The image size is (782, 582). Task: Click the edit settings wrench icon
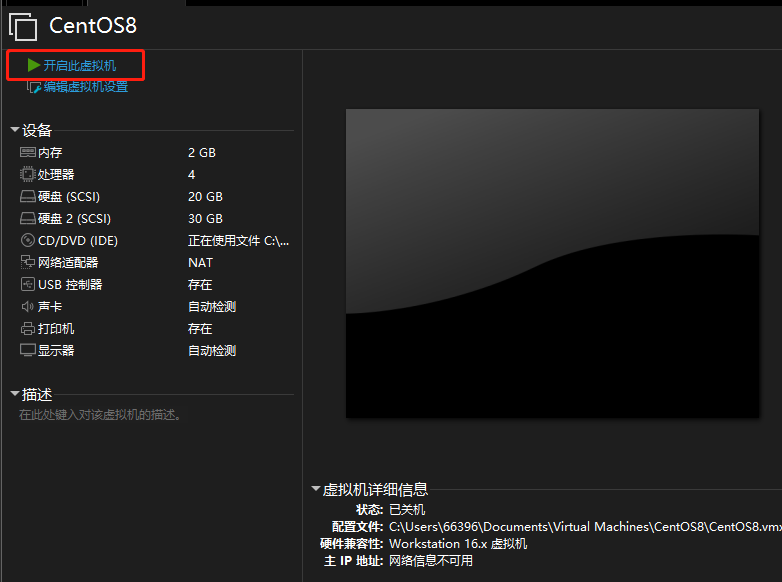[x=34, y=87]
